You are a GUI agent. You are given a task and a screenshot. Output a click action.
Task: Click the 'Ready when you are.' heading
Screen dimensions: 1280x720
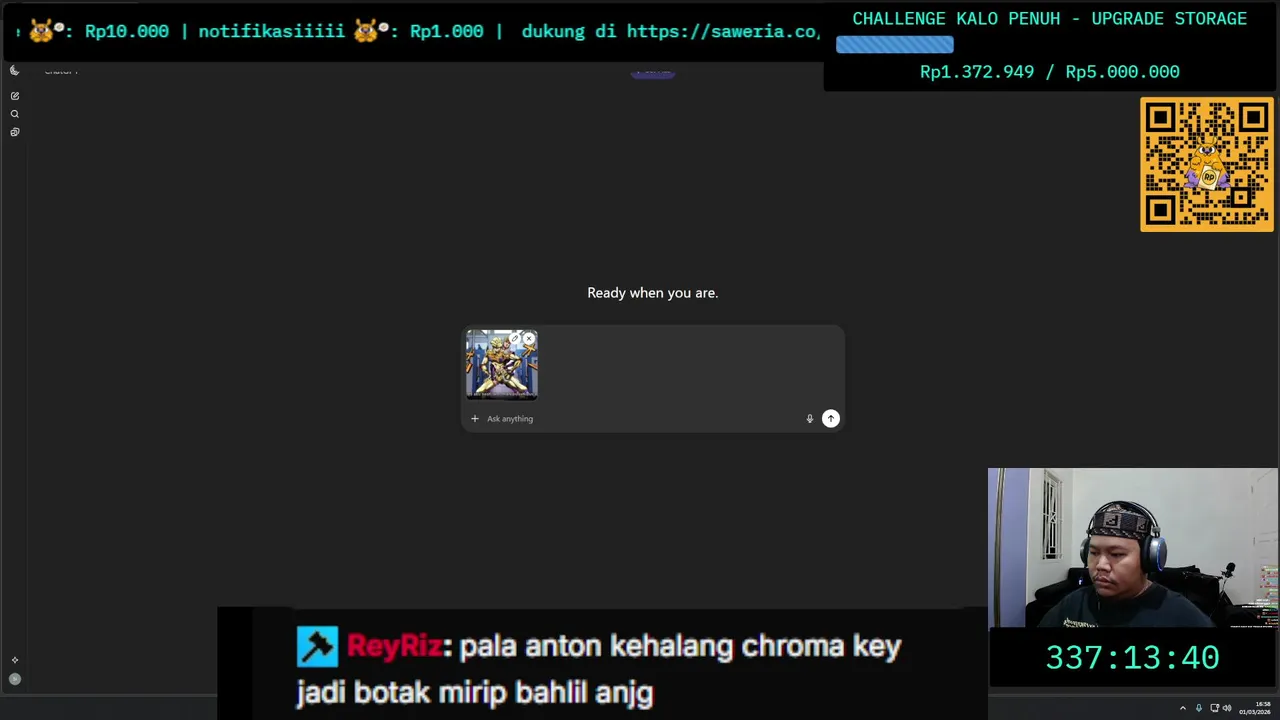[653, 293]
